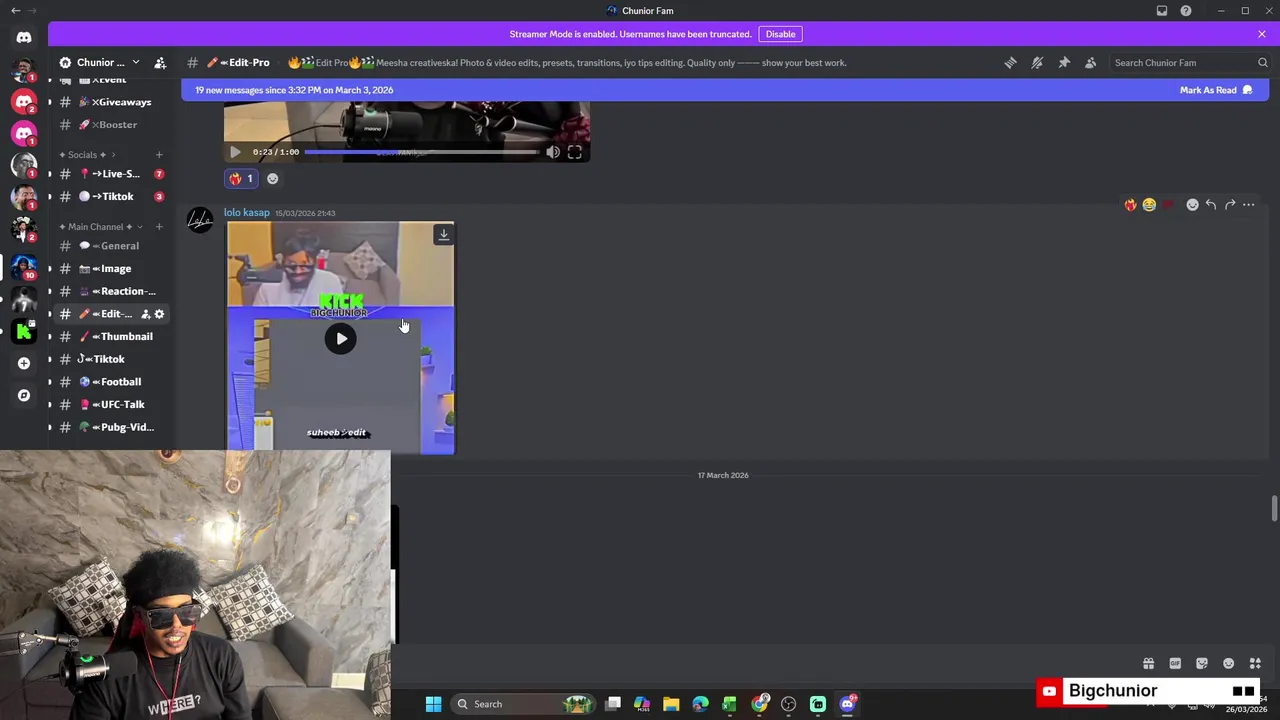This screenshot has height=720, width=1280.
Task: Open the emoji picker in message bar
Action: point(1229,664)
